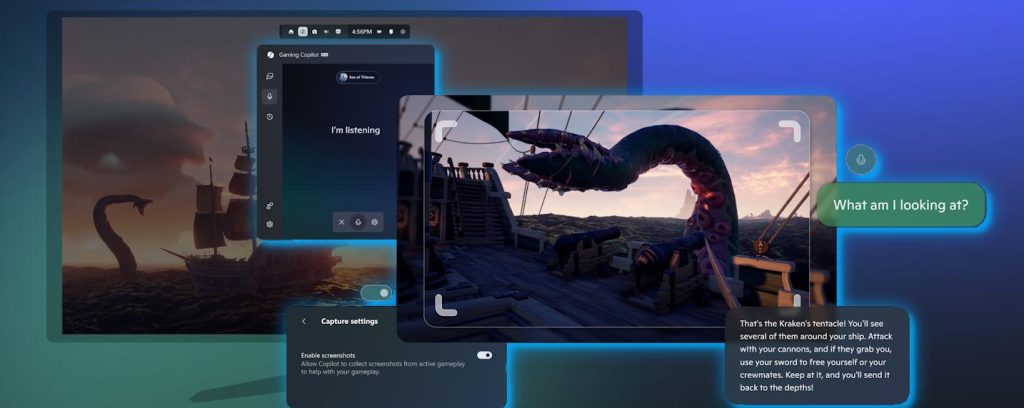
Task: Click the "Capture settings" heading
Action: (x=349, y=321)
